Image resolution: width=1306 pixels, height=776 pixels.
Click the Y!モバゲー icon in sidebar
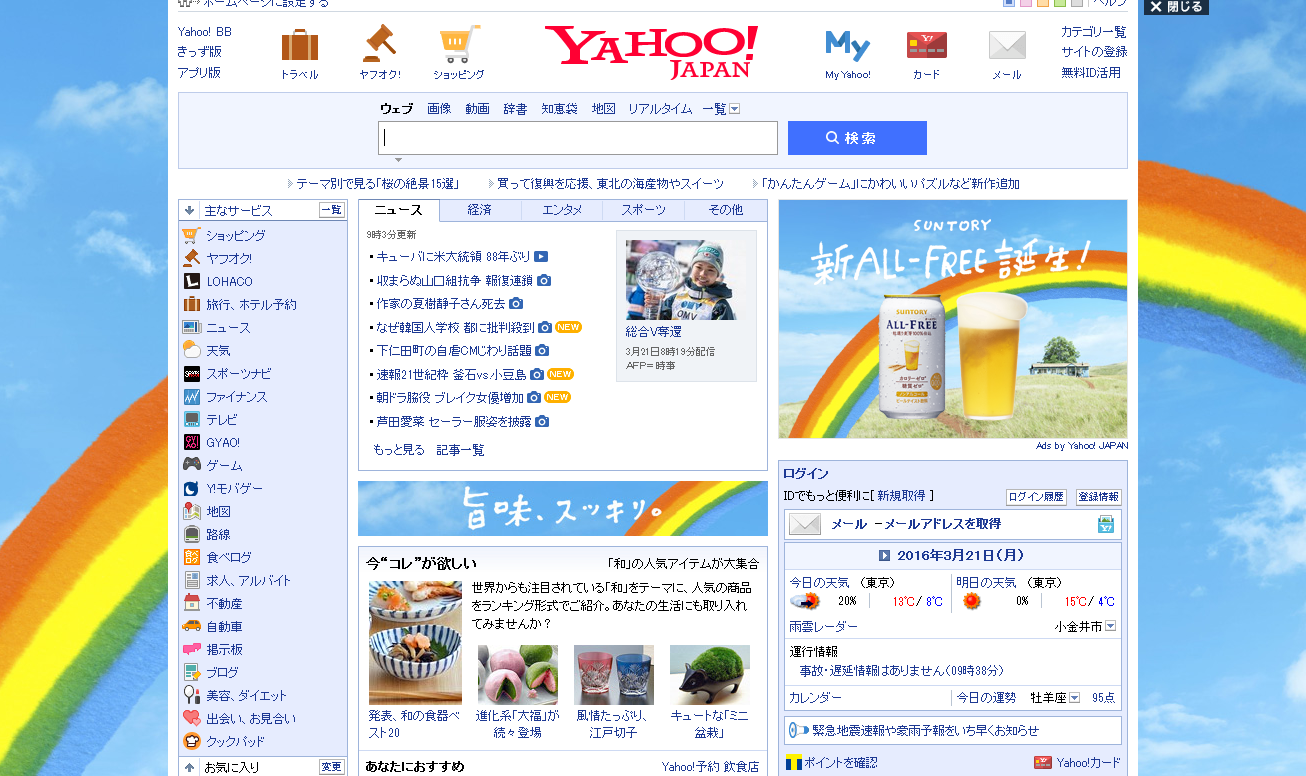191,488
